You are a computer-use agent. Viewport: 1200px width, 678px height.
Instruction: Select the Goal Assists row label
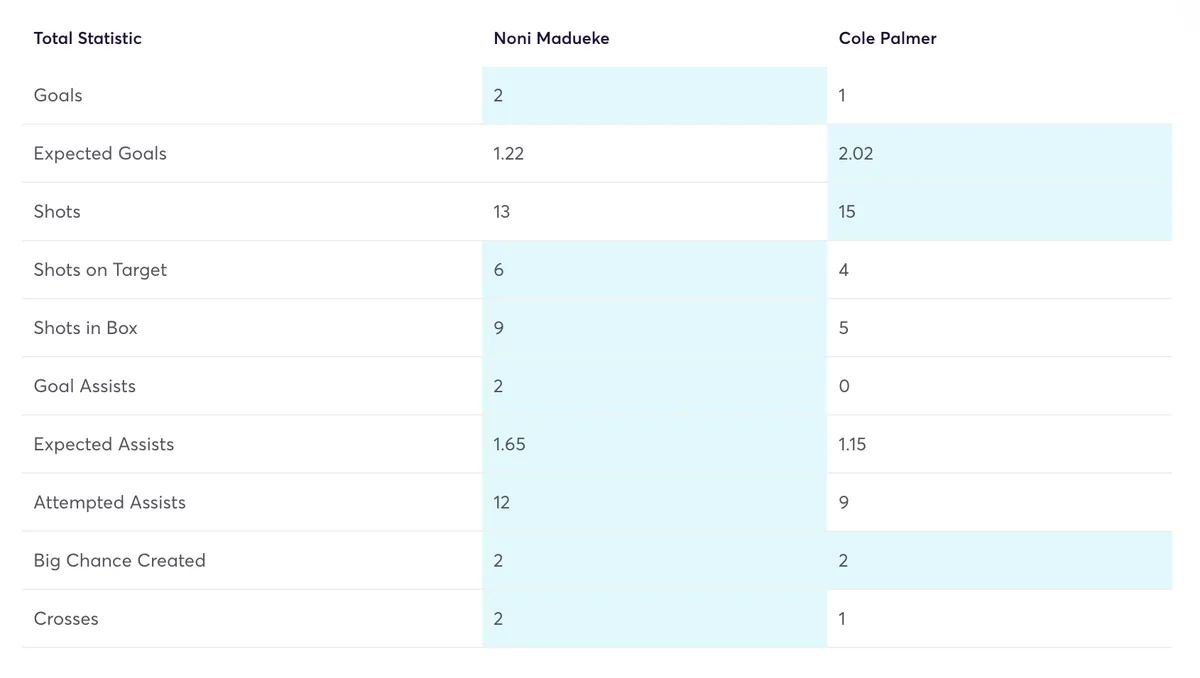[85, 386]
